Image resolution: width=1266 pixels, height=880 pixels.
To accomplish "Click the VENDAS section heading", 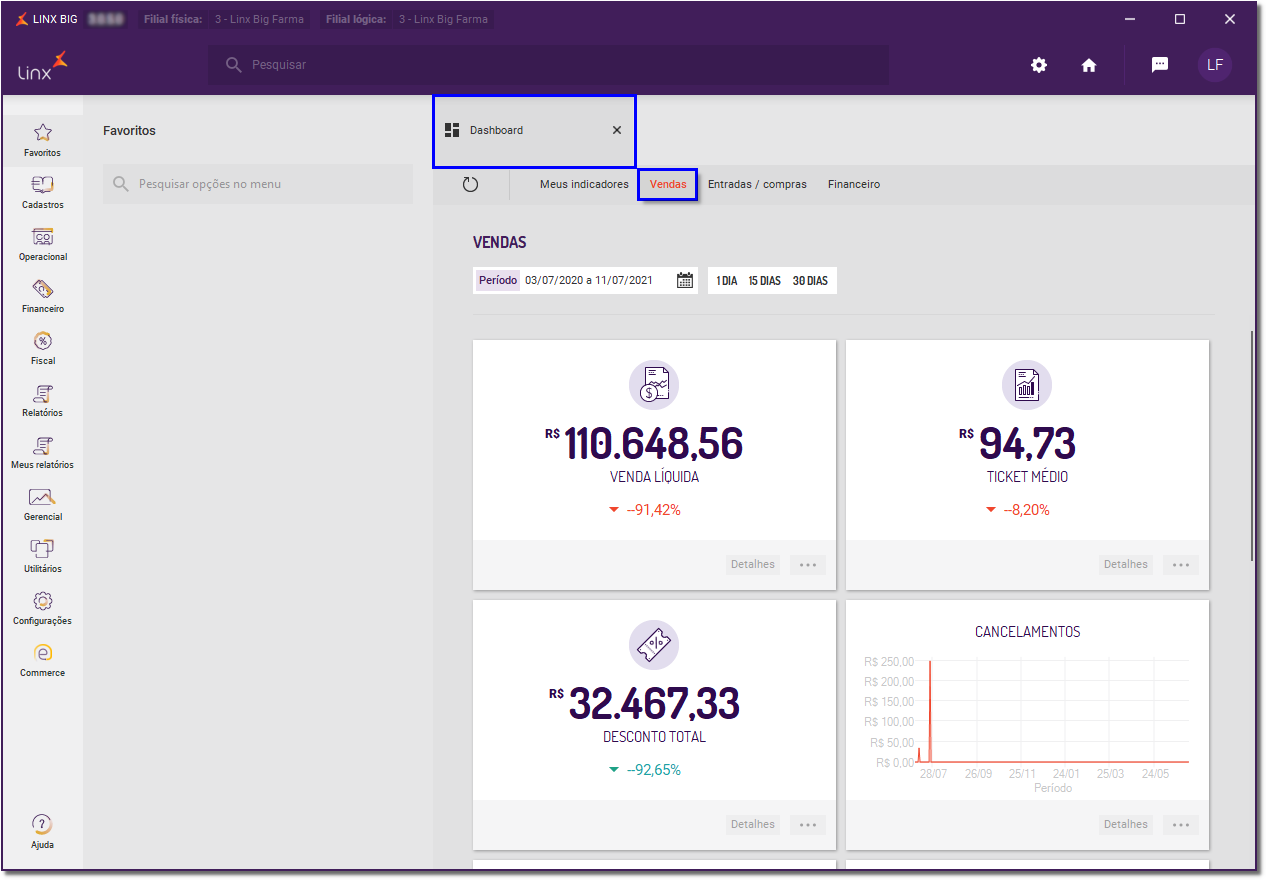I will (x=500, y=243).
